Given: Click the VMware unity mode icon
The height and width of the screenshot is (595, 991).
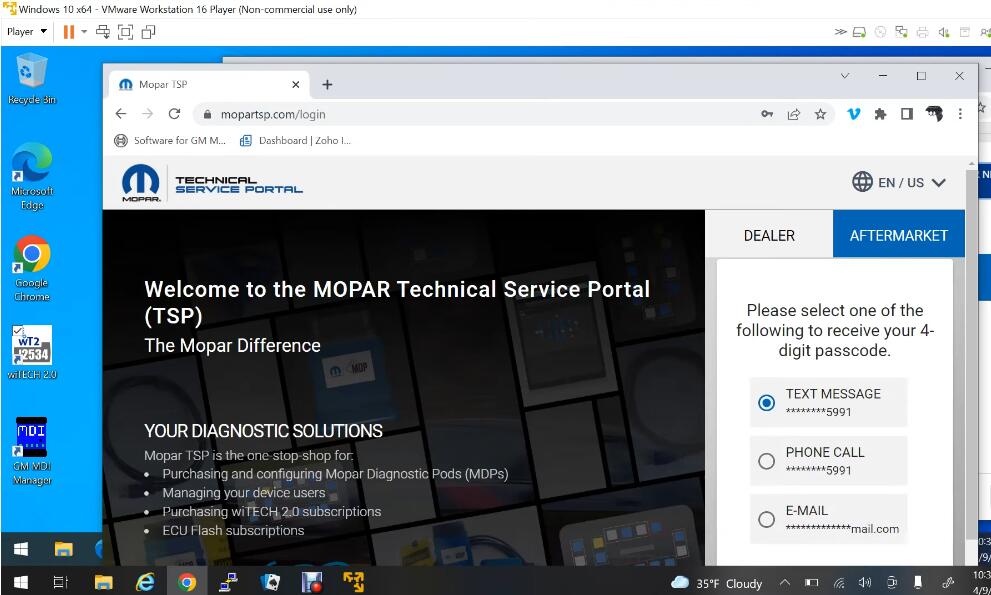Looking at the screenshot, I should (149, 32).
